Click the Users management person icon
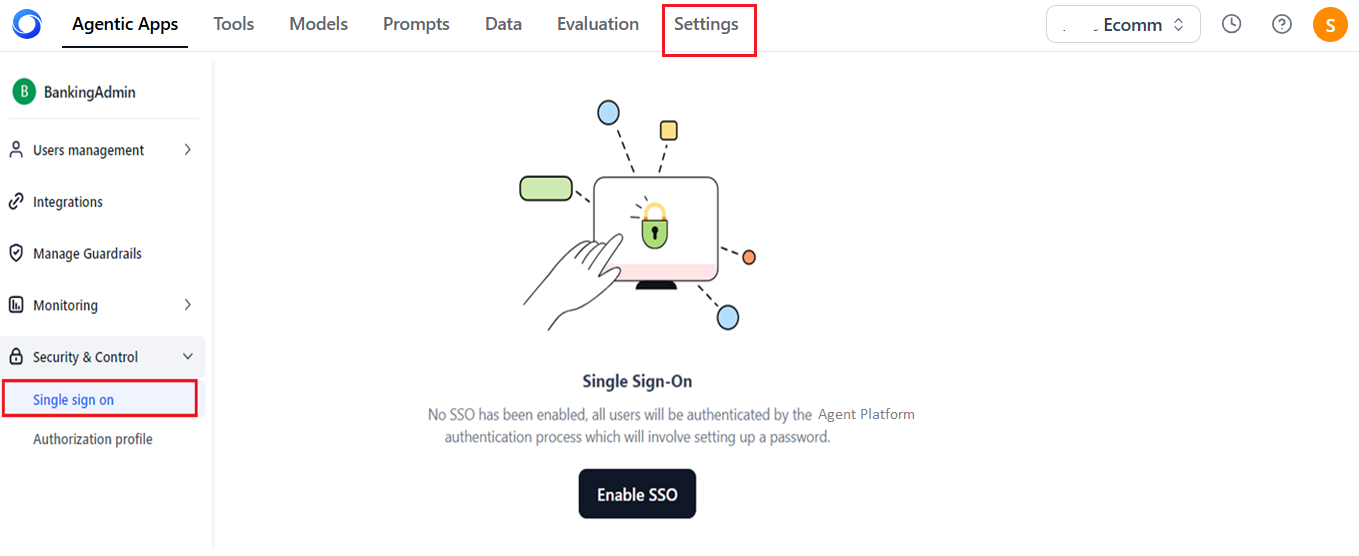This screenshot has width=1359, height=556. pyautogui.click(x=16, y=150)
